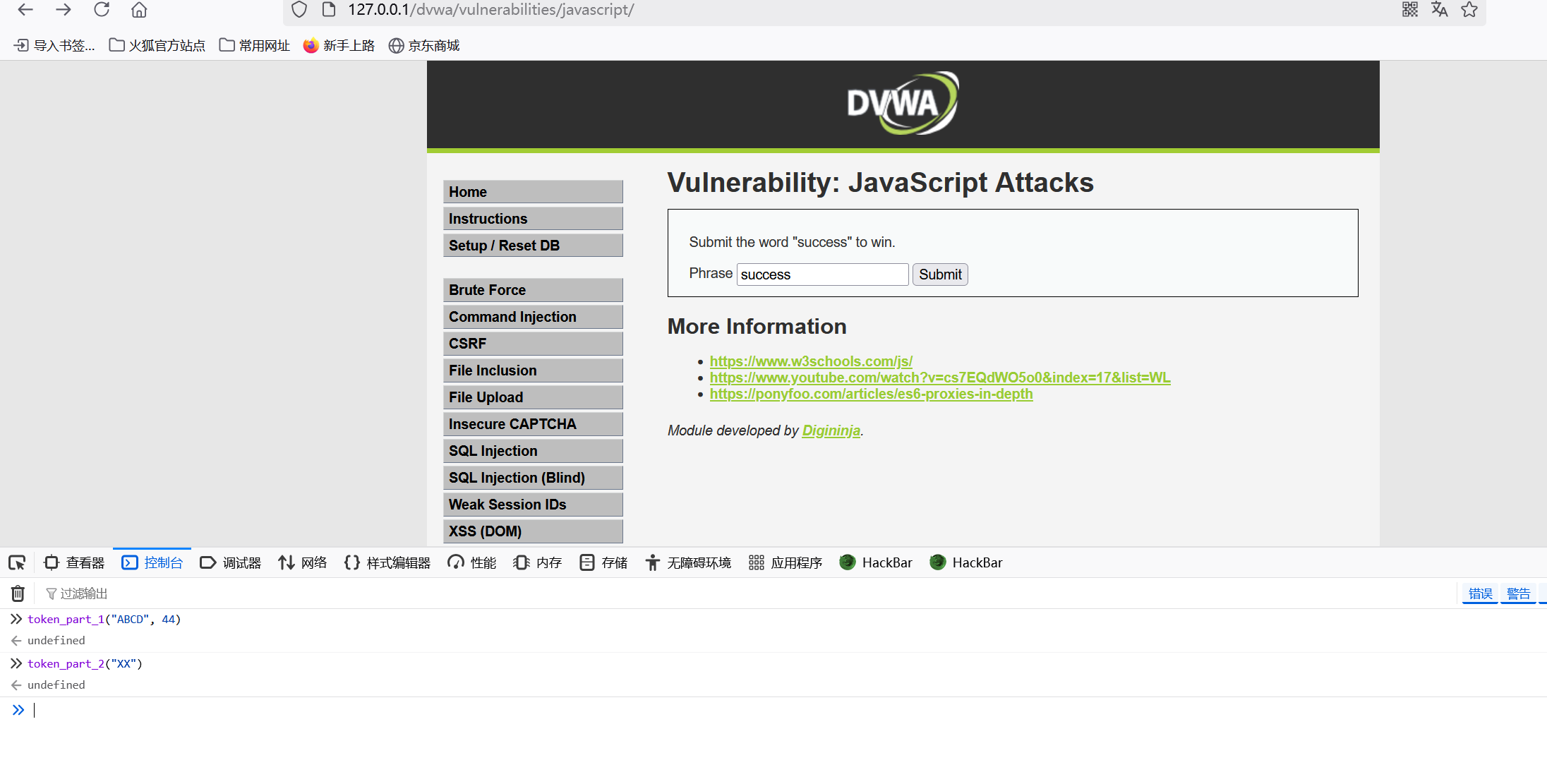Go to browser home page icon

tap(139, 10)
